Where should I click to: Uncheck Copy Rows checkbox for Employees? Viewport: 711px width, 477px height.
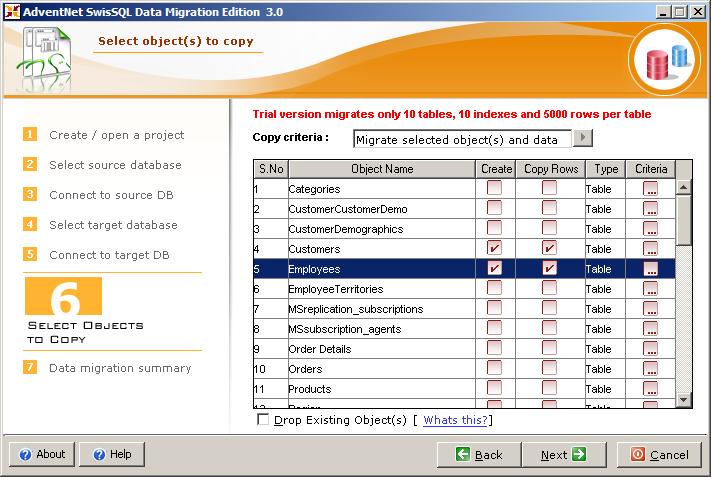click(x=549, y=268)
